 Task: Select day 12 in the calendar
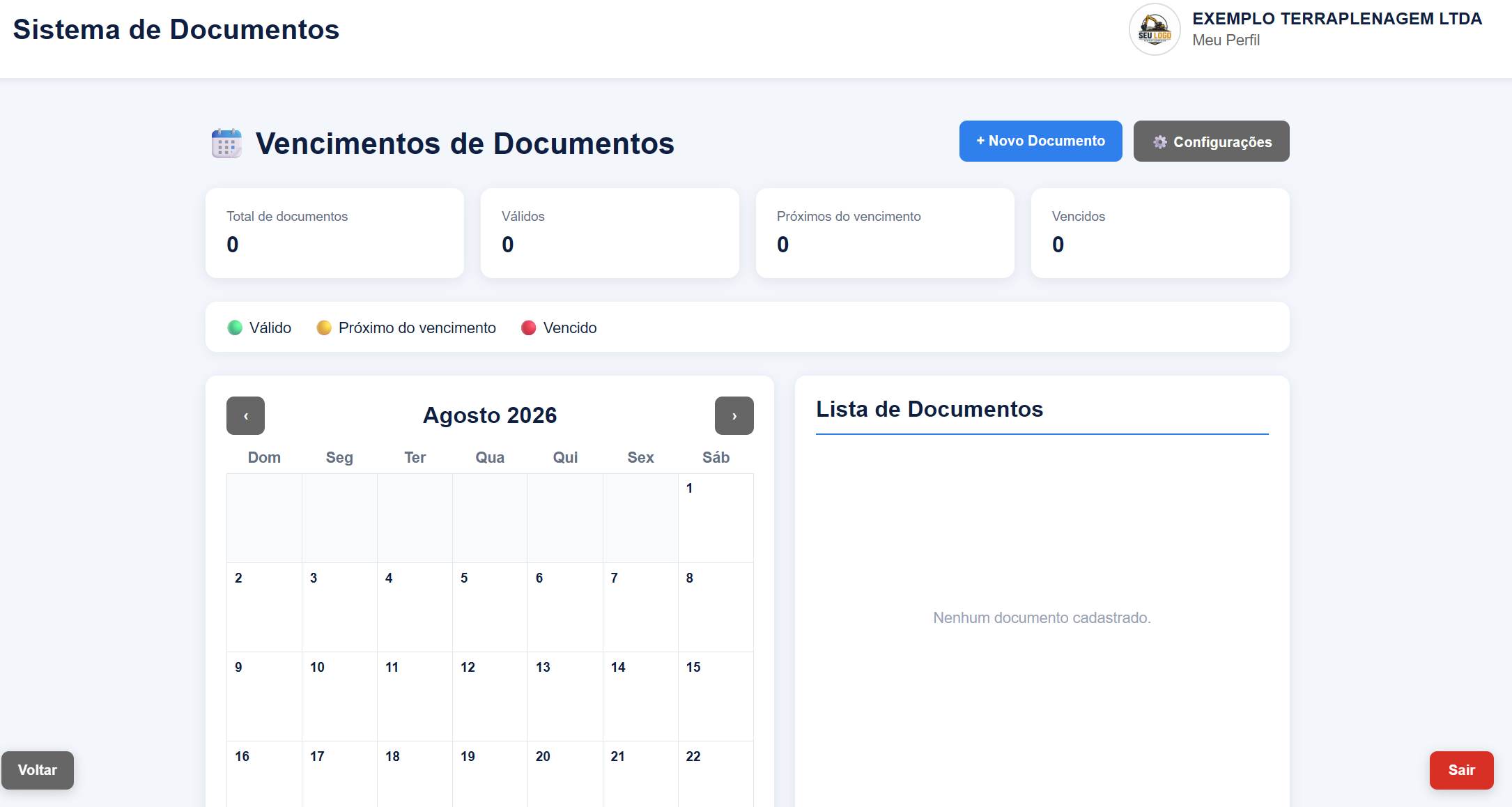coord(490,696)
